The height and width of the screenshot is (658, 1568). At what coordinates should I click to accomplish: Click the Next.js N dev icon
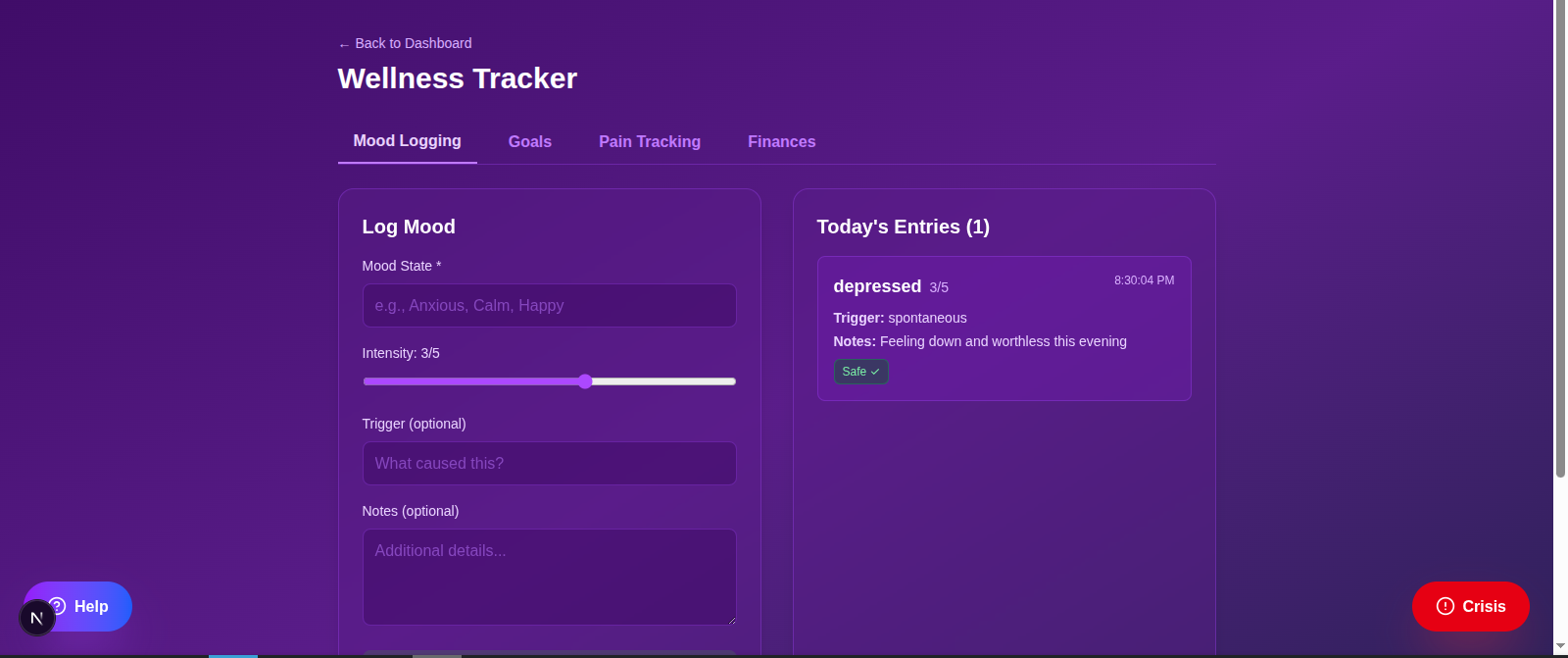37,618
